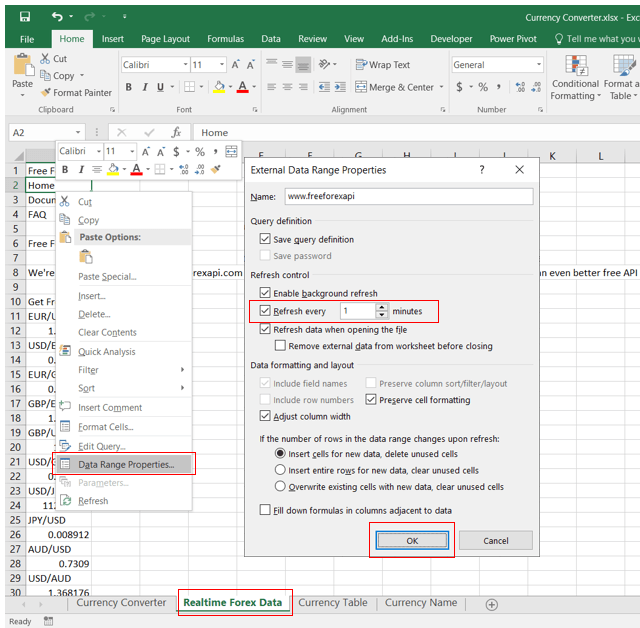Add new sheet with plus icon

pos(491,604)
